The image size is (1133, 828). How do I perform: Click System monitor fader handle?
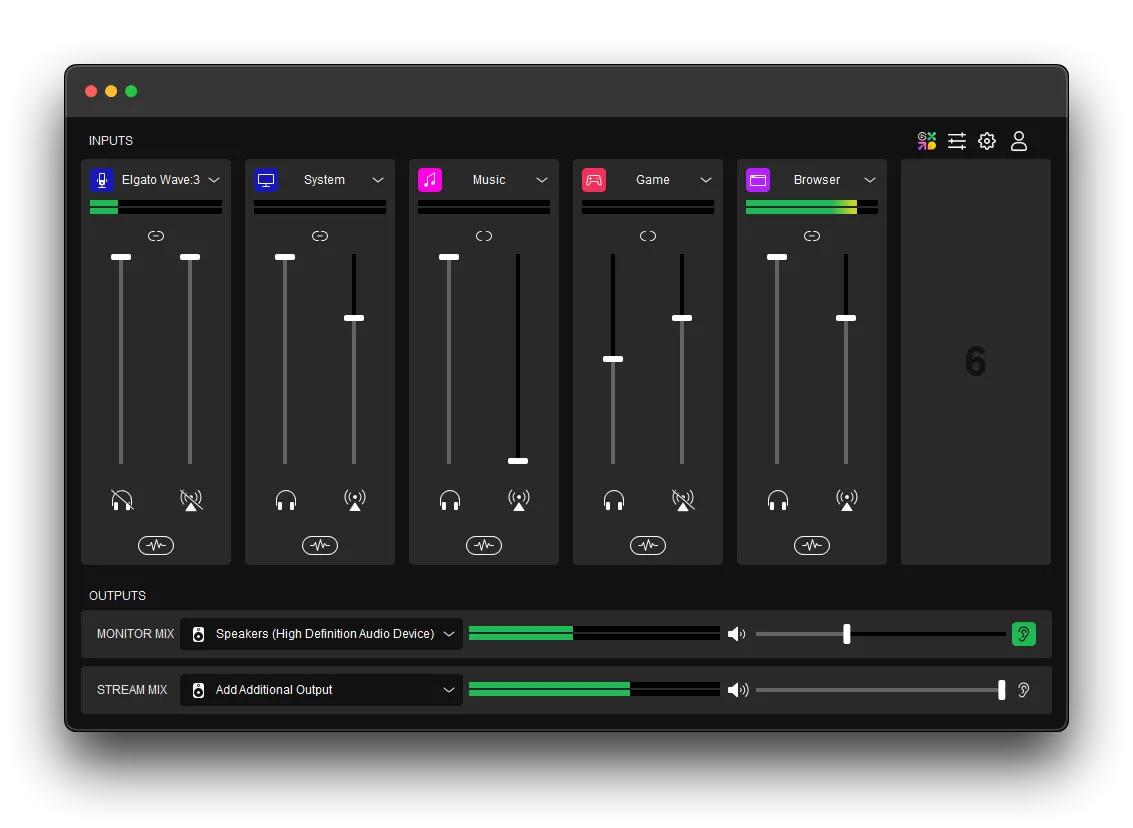click(x=285, y=257)
